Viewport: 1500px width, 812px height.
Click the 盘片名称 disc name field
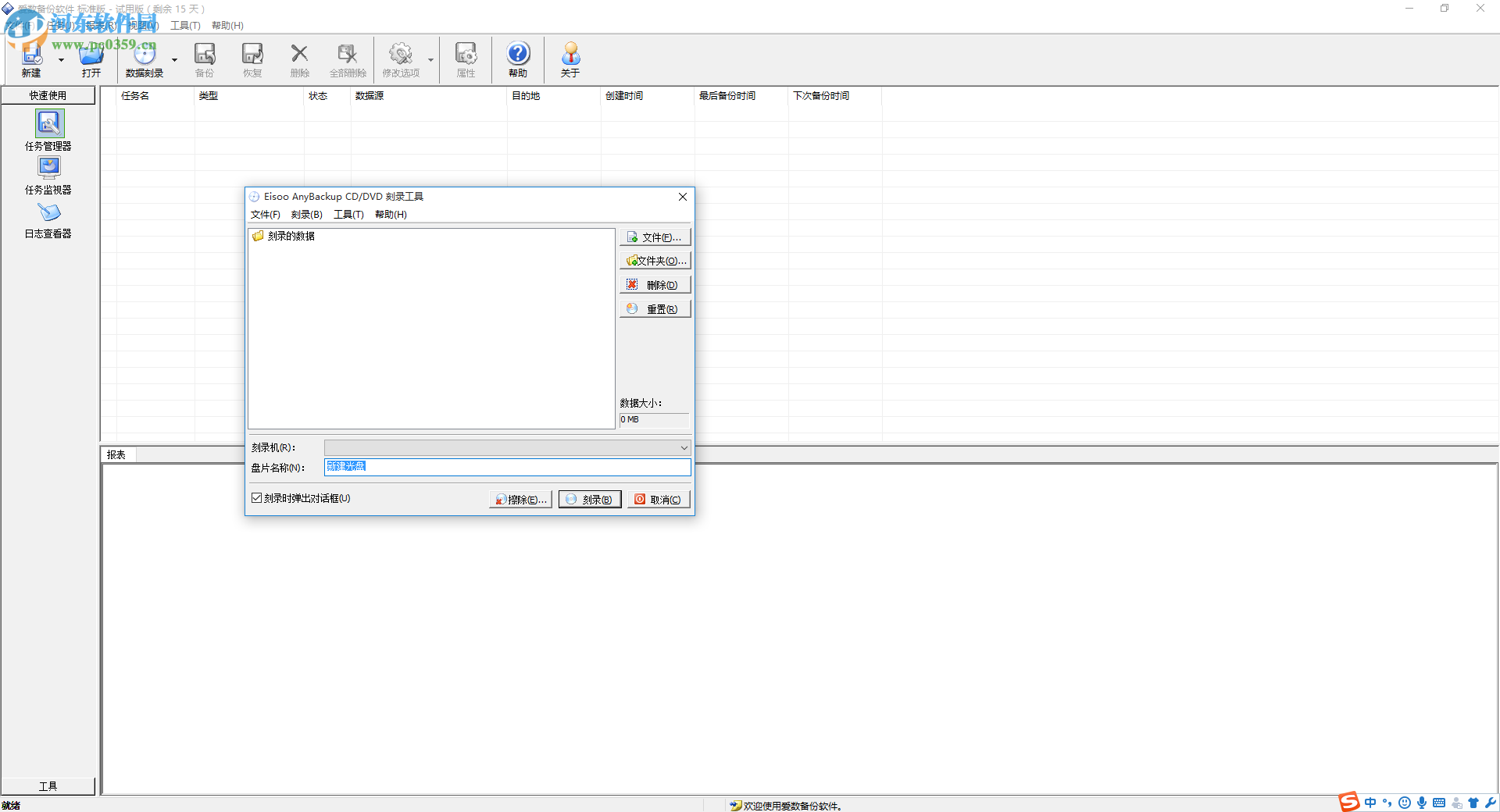508,467
